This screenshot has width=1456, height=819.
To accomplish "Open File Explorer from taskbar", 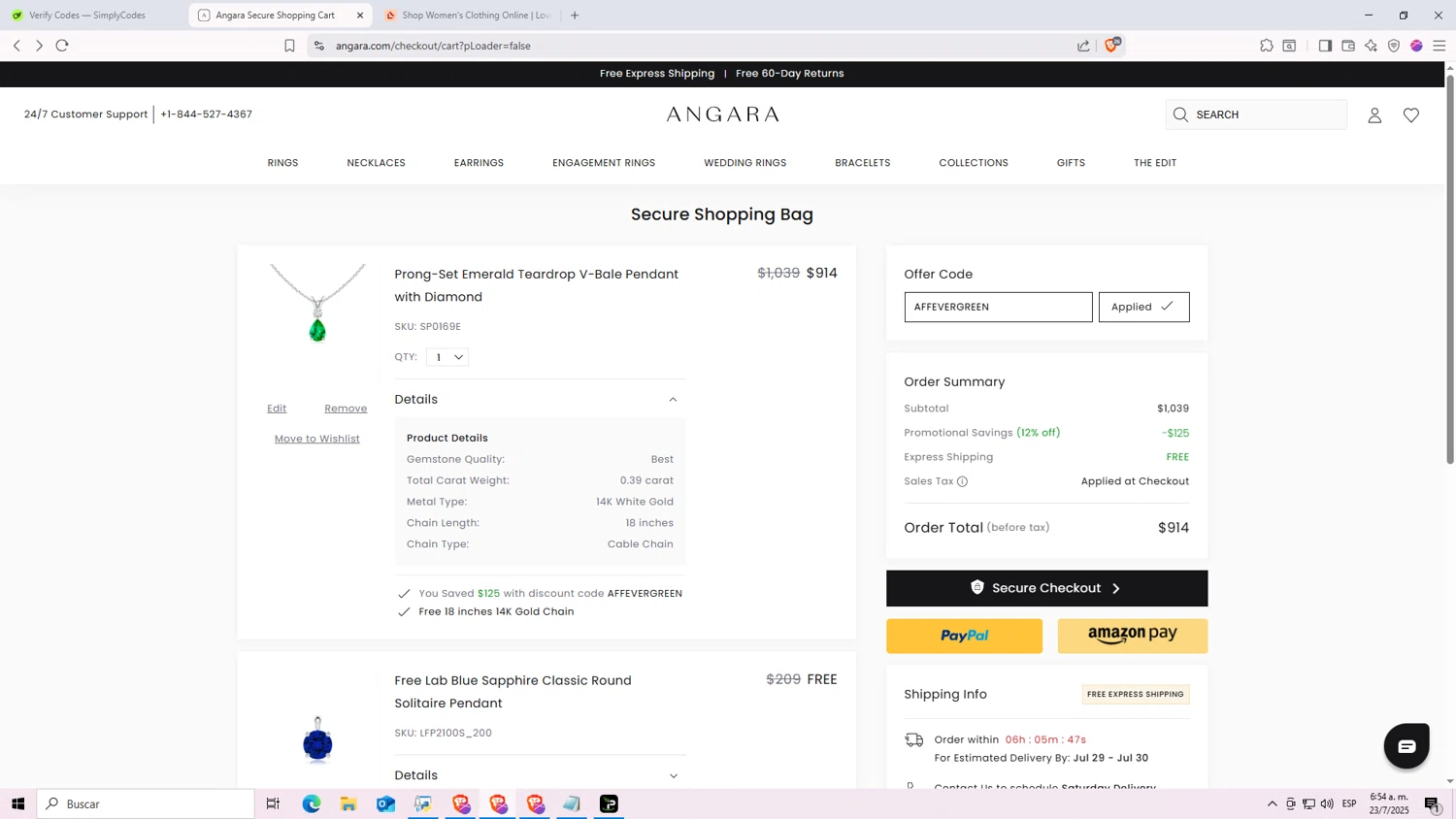I will tap(348, 803).
